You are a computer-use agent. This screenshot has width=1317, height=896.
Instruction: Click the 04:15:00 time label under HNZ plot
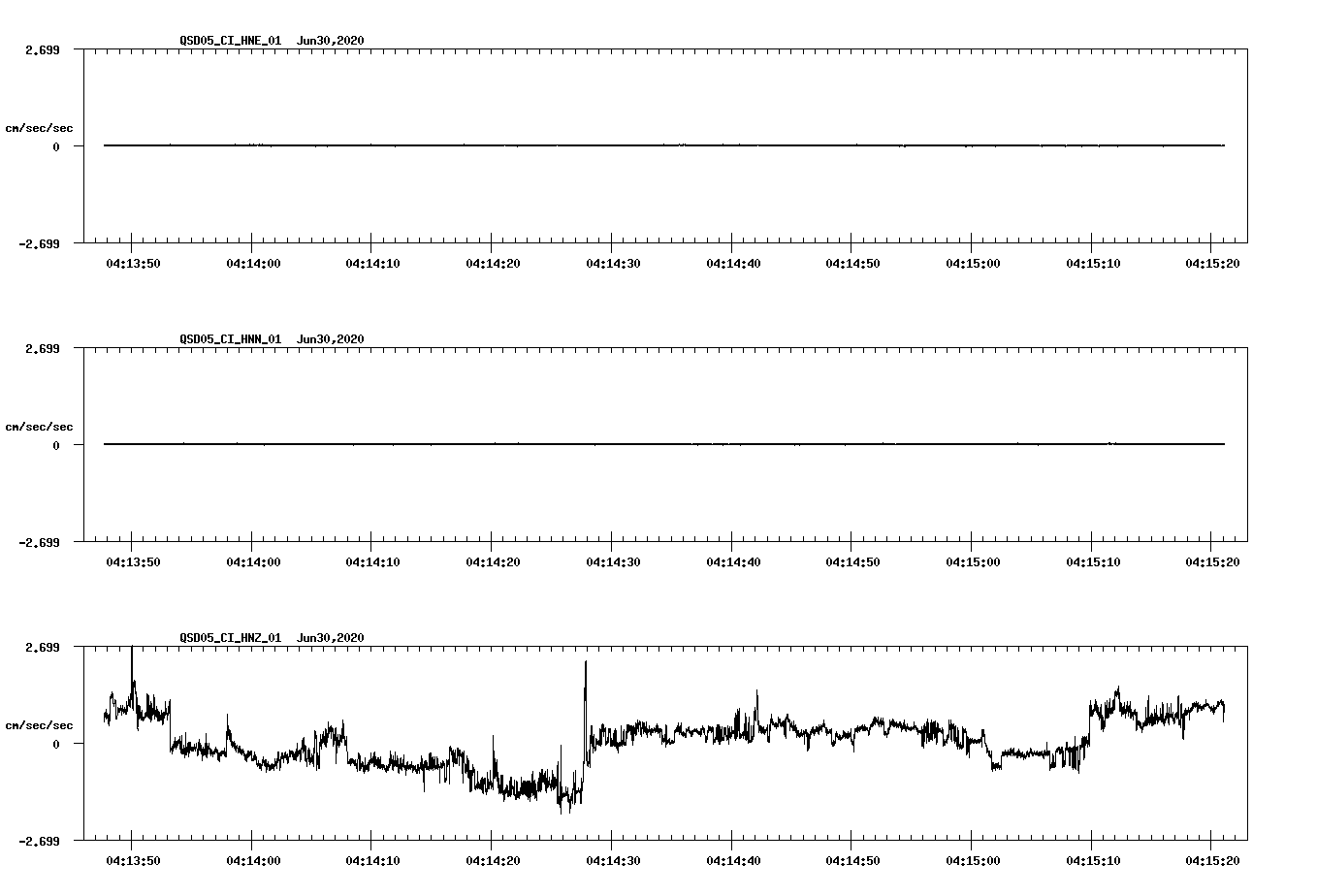coord(973,860)
